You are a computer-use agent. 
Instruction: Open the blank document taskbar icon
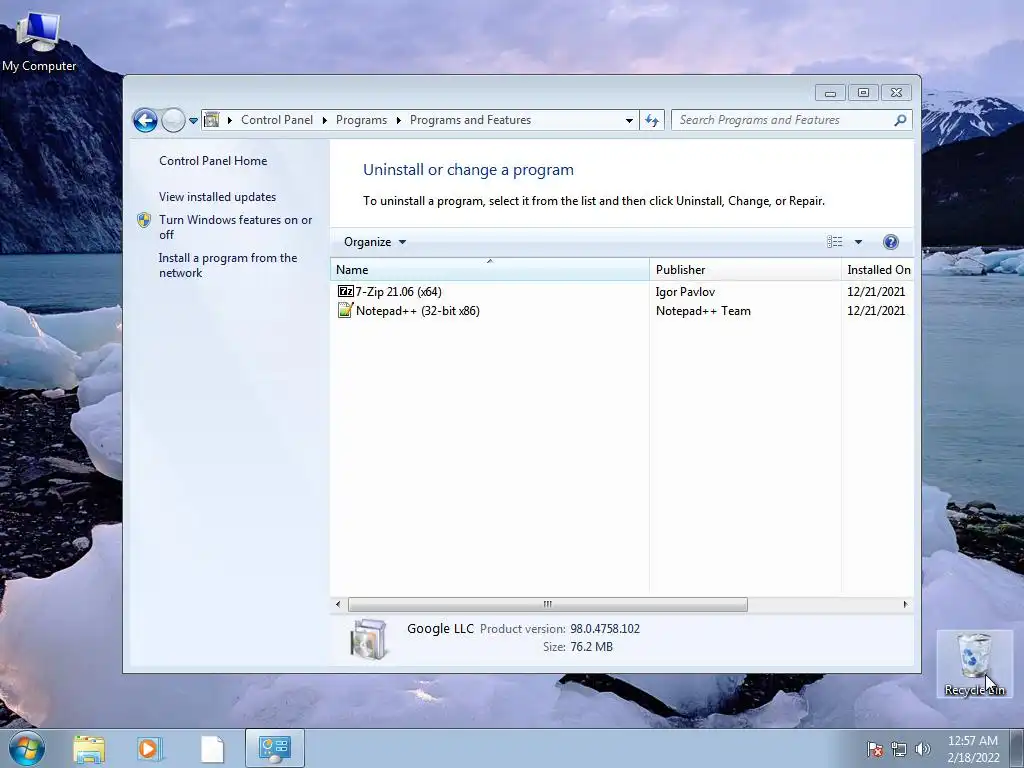(212, 749)
